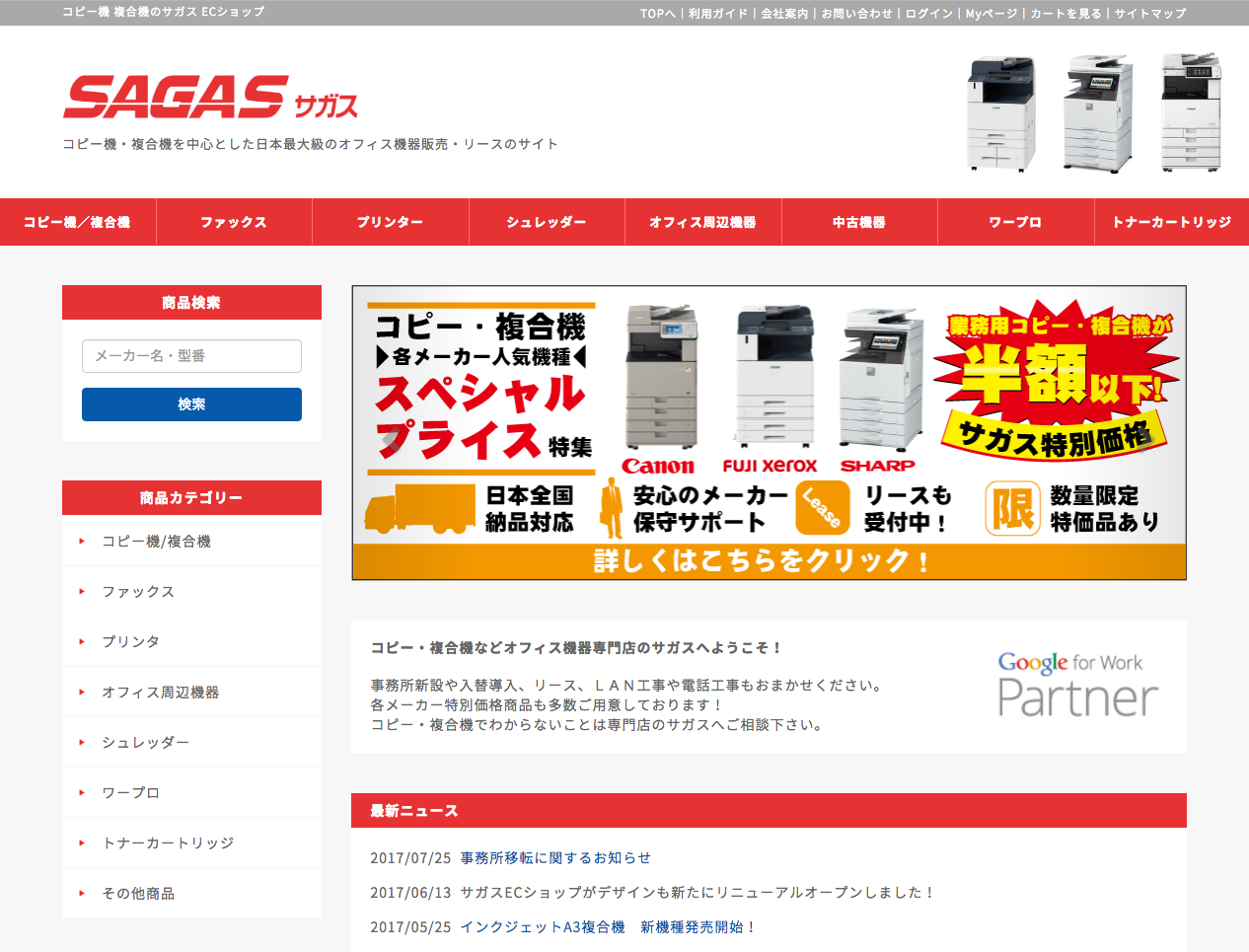The height and width of the screenshot is (952, 1249).
Task: Click the 2017/06/13 renewal news text
Action: (x=697, y=893)
